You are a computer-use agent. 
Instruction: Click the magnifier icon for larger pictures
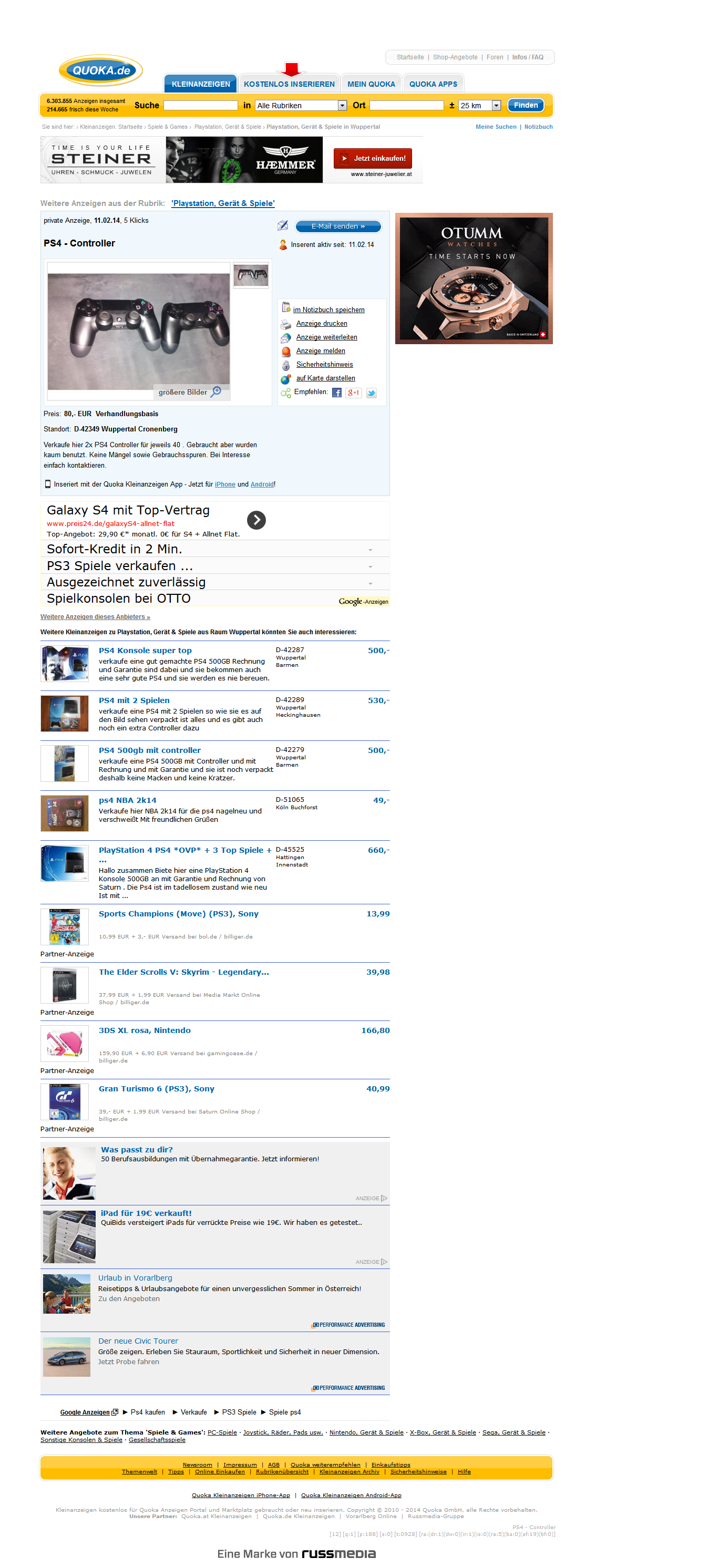point(216,392)
